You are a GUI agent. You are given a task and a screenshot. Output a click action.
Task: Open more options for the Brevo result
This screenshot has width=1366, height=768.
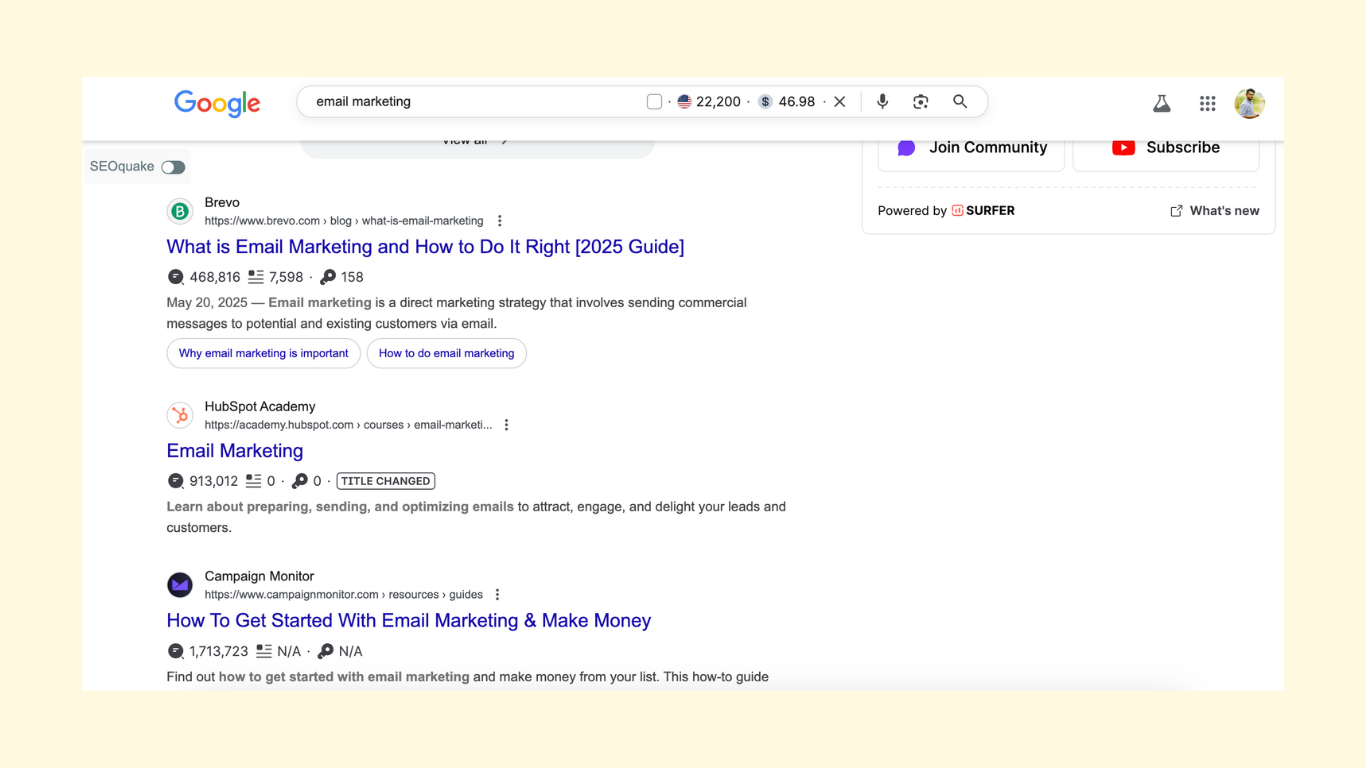coord(500,221)
